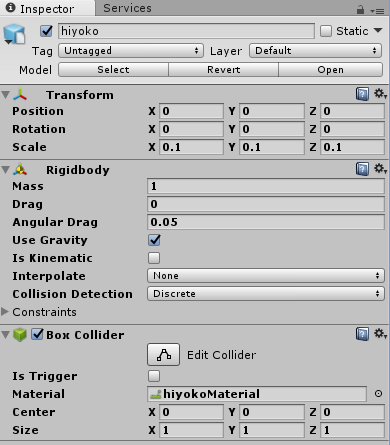Switch to the Services tab
The image size is (390, 445).
[127, 8]
